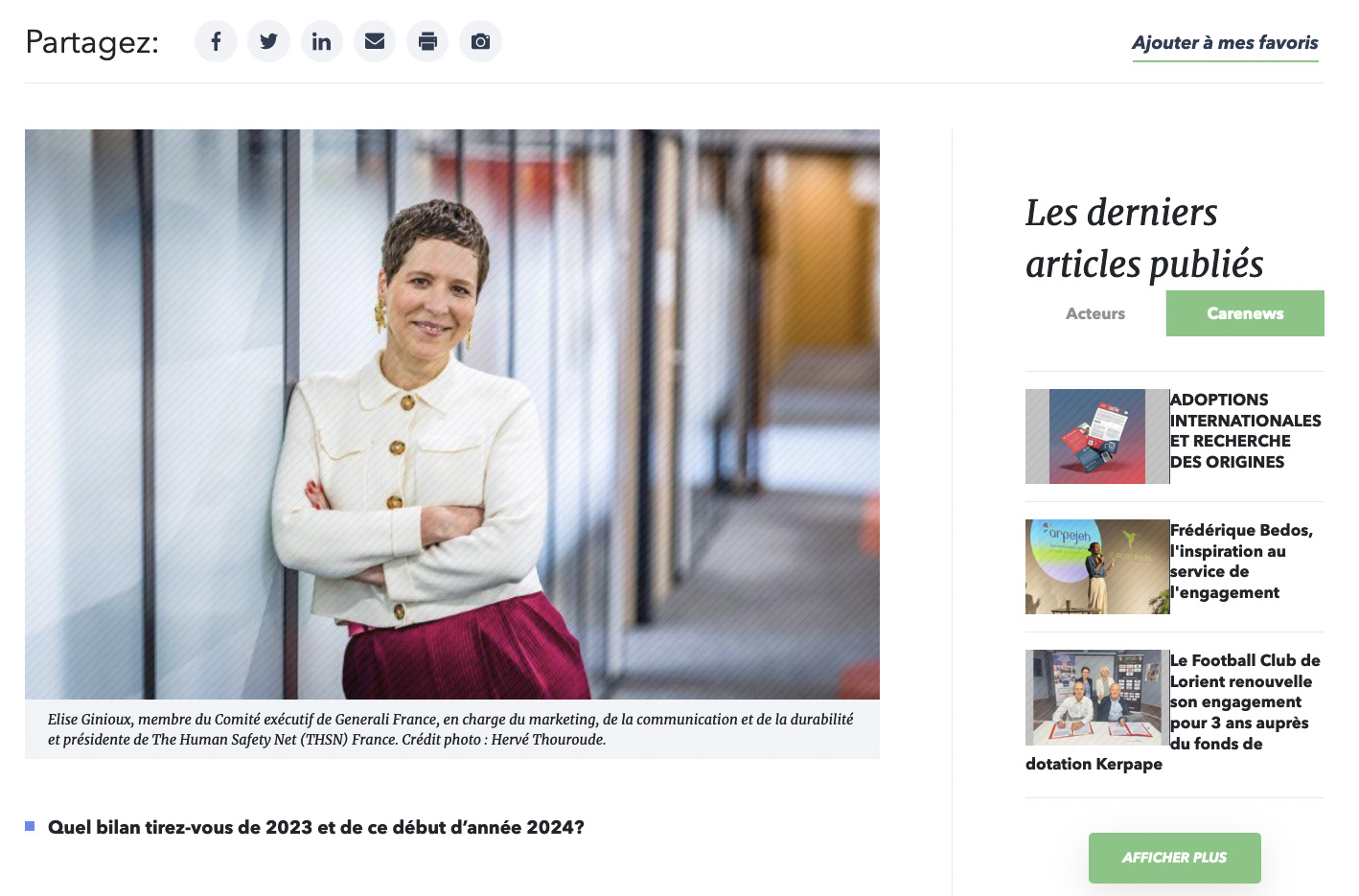Send the article by email icon
This screenshot has height=896, width=1359.
pyautogui.click(x=375, y=41)
